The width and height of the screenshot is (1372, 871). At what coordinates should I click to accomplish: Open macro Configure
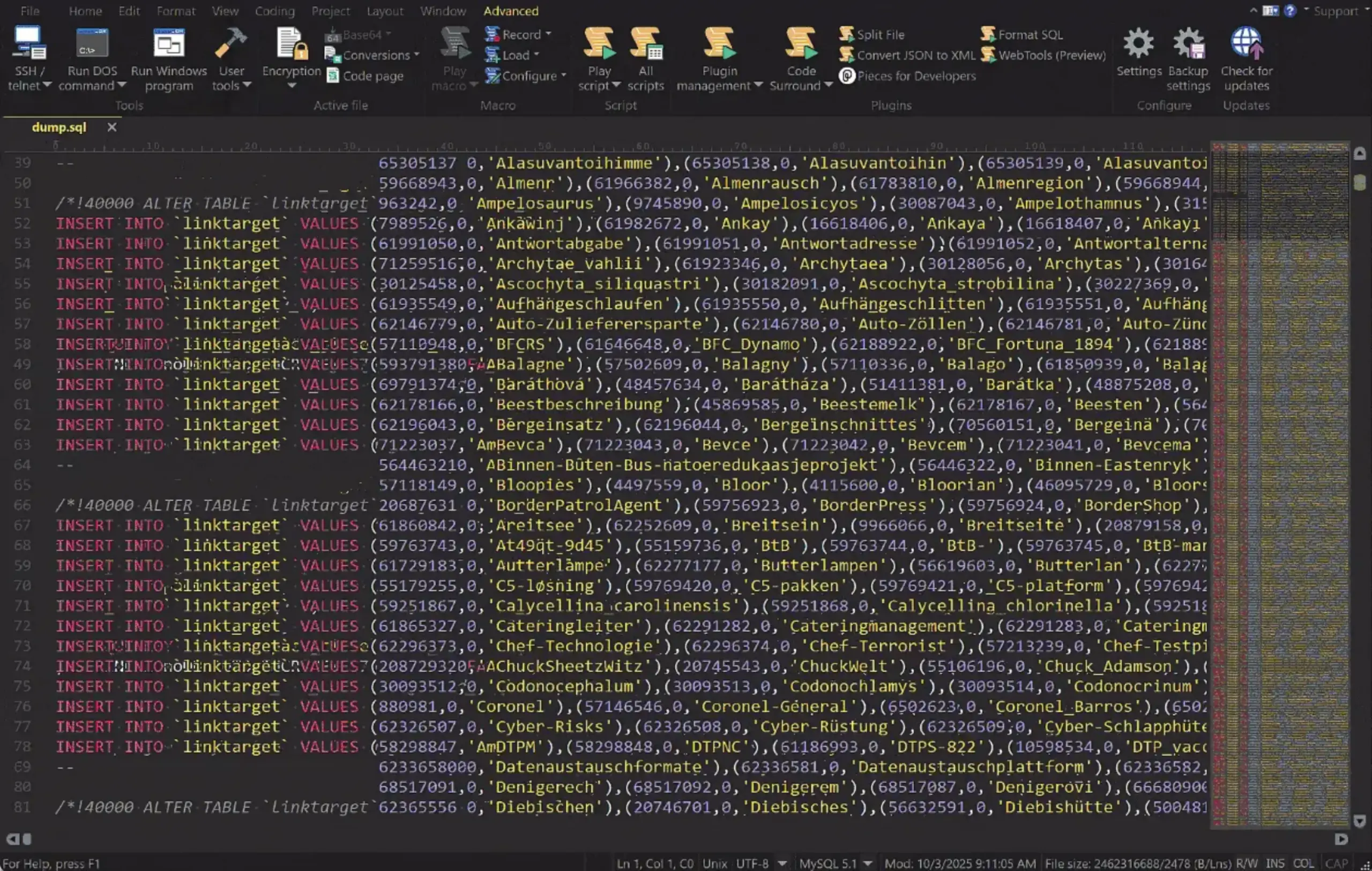(x=521, y=75)
